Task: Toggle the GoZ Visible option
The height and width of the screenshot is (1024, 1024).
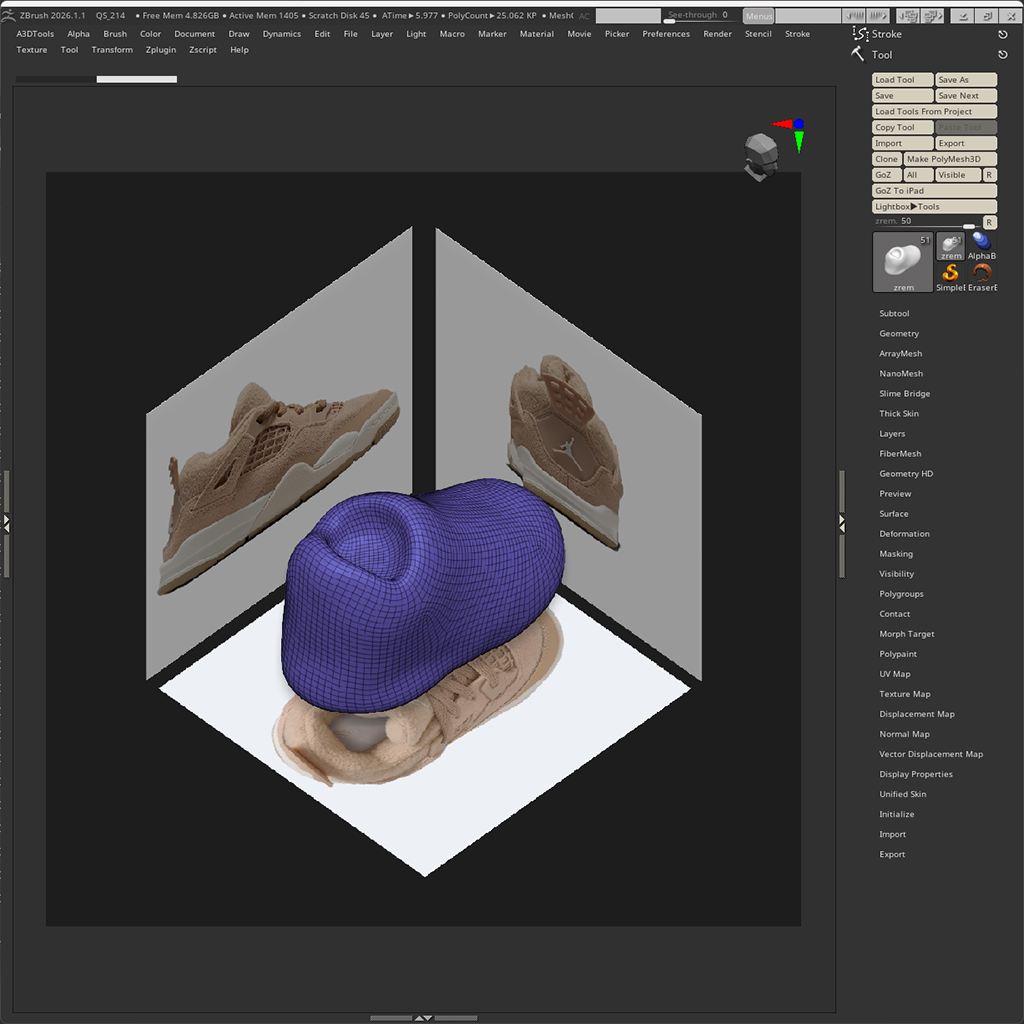Action: click(x=958, y=175)
